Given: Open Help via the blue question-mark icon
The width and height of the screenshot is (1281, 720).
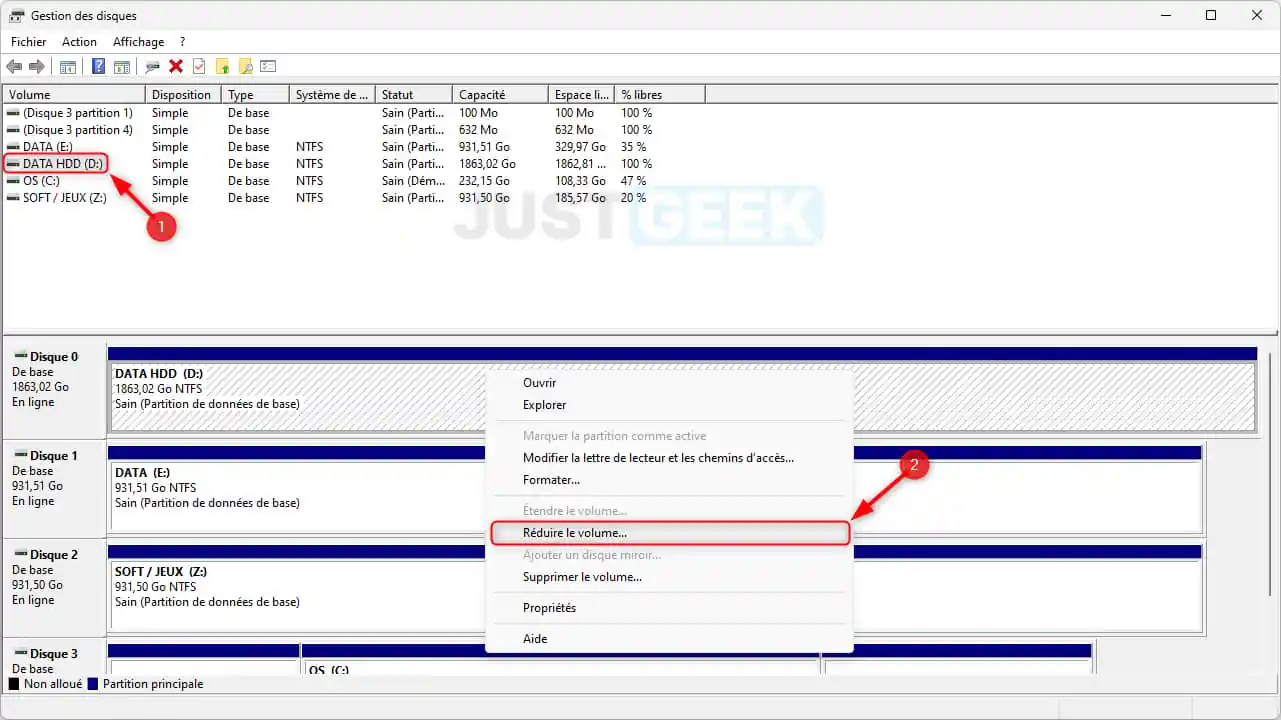Looking at the screenshot, I should click(x=98, y=67).
